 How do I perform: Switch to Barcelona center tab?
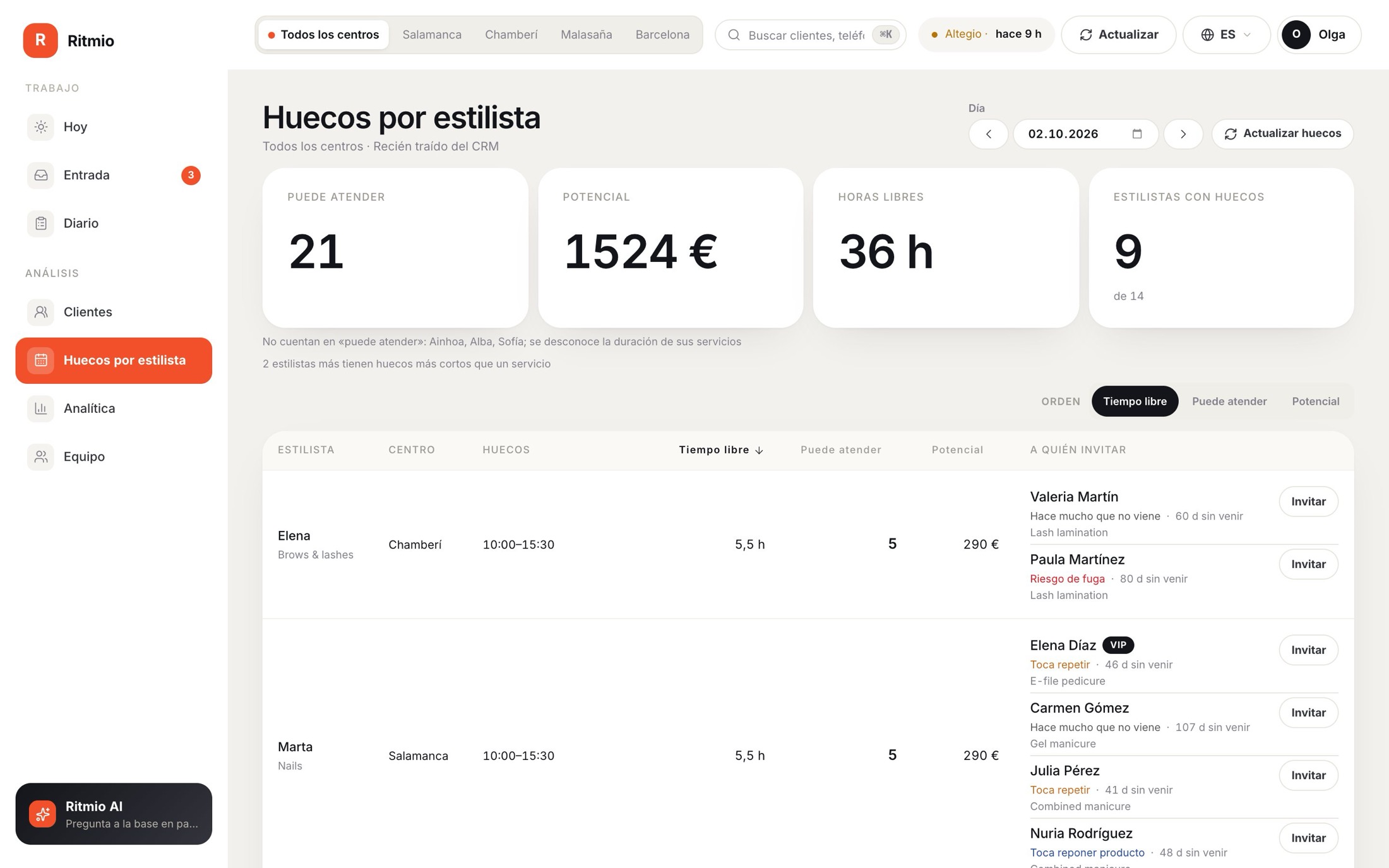point(662,35)
